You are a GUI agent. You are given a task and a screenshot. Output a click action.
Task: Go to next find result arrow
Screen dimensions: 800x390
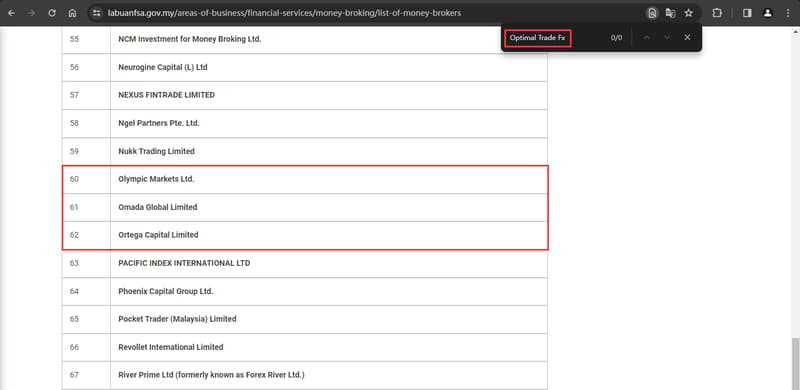pyautogui.click(x=667, y=37)
